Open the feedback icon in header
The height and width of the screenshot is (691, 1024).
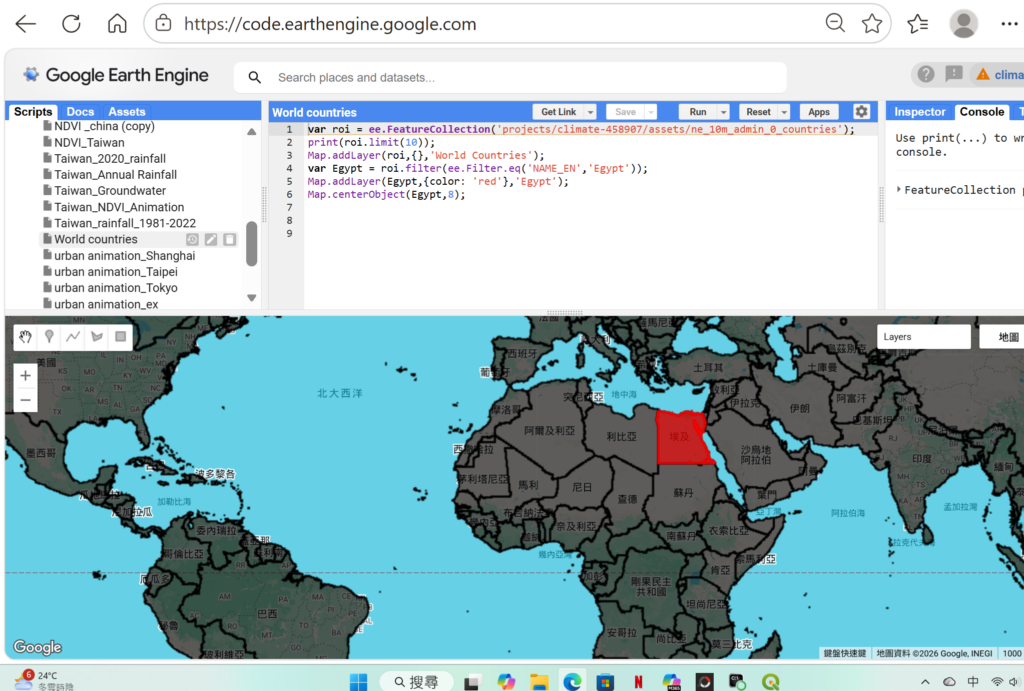954,74
